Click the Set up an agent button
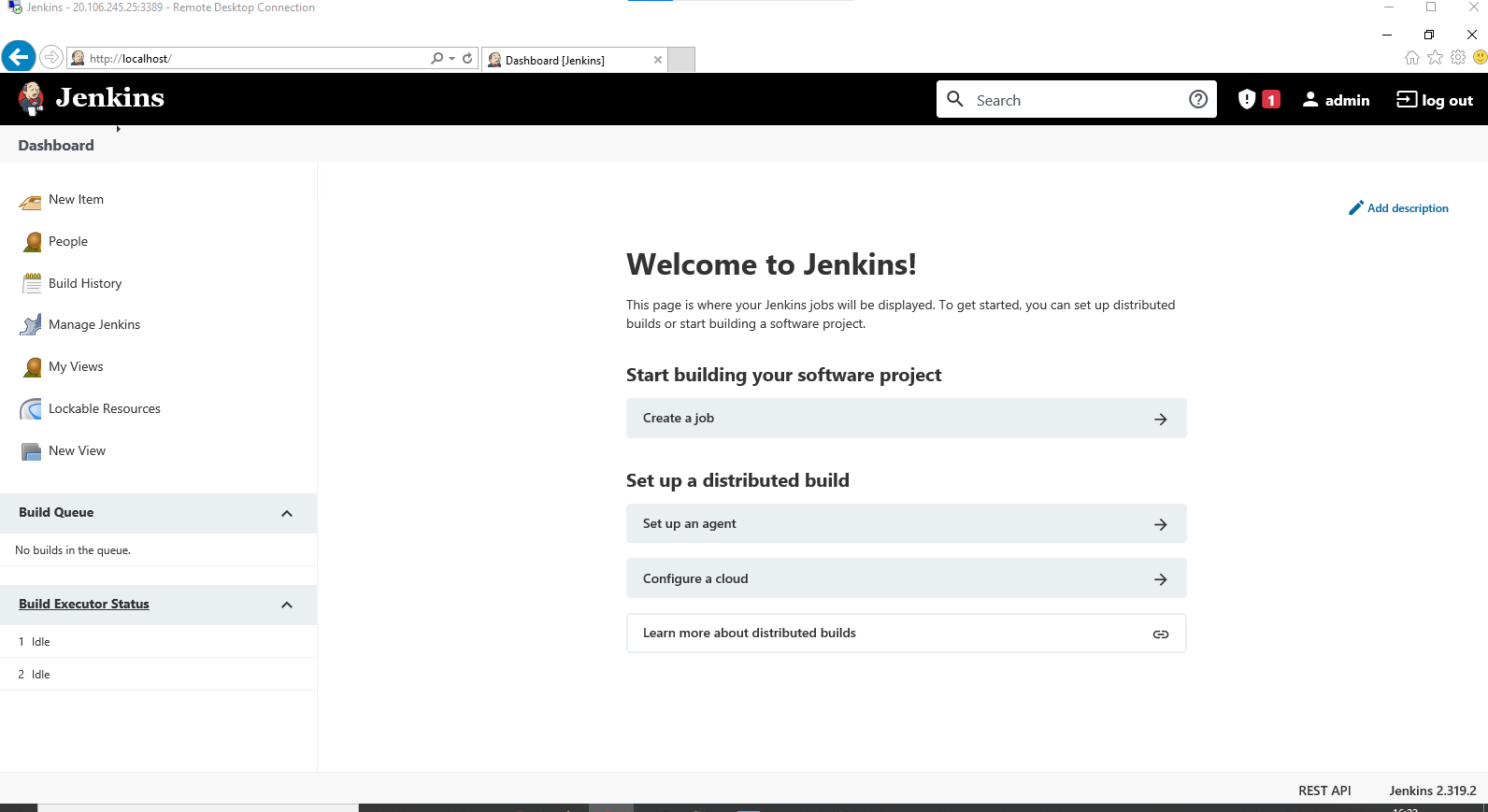Viewport: 1488px width, 812px height. [x=907, y=524]
